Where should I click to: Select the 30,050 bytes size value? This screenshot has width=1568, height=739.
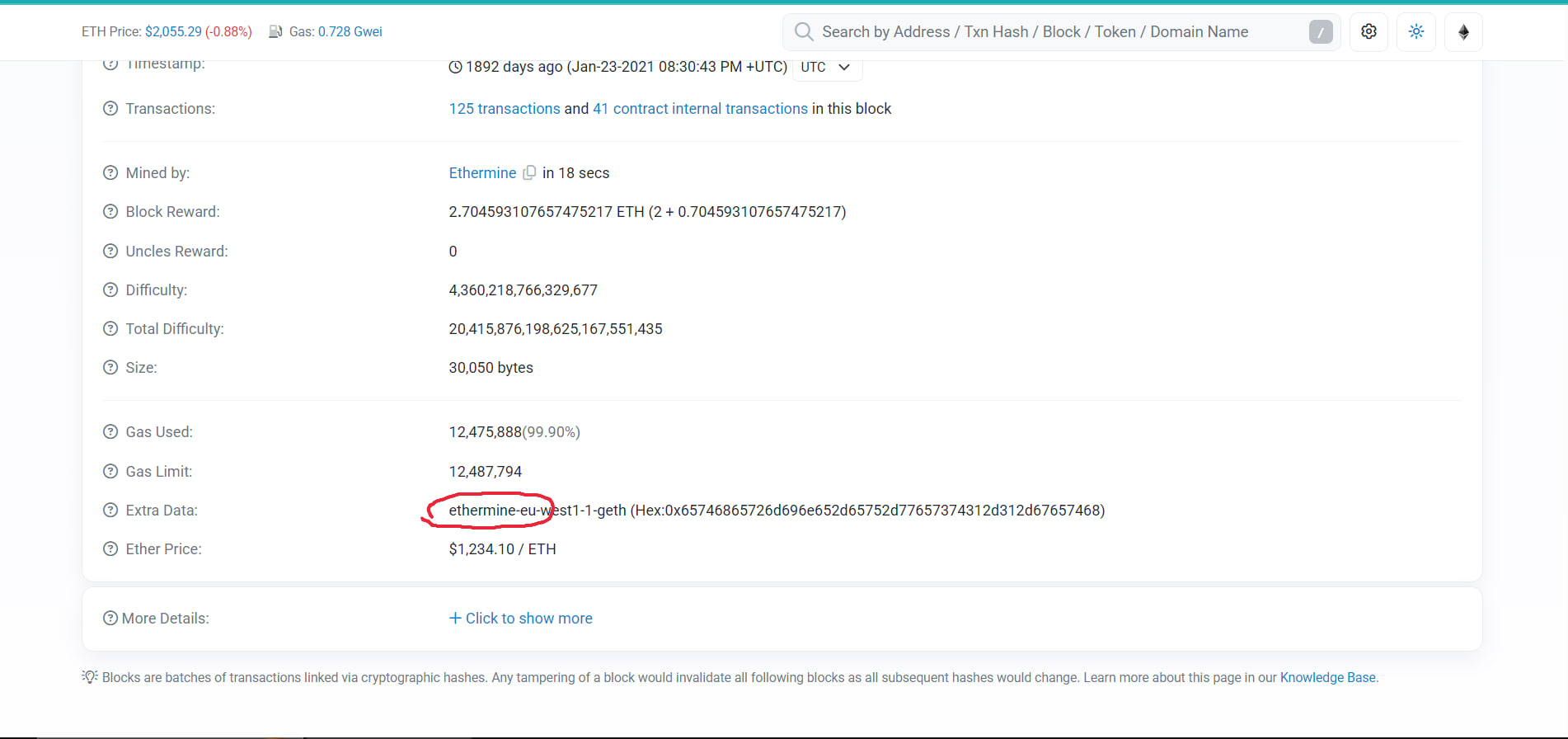[x=491, y=368]
